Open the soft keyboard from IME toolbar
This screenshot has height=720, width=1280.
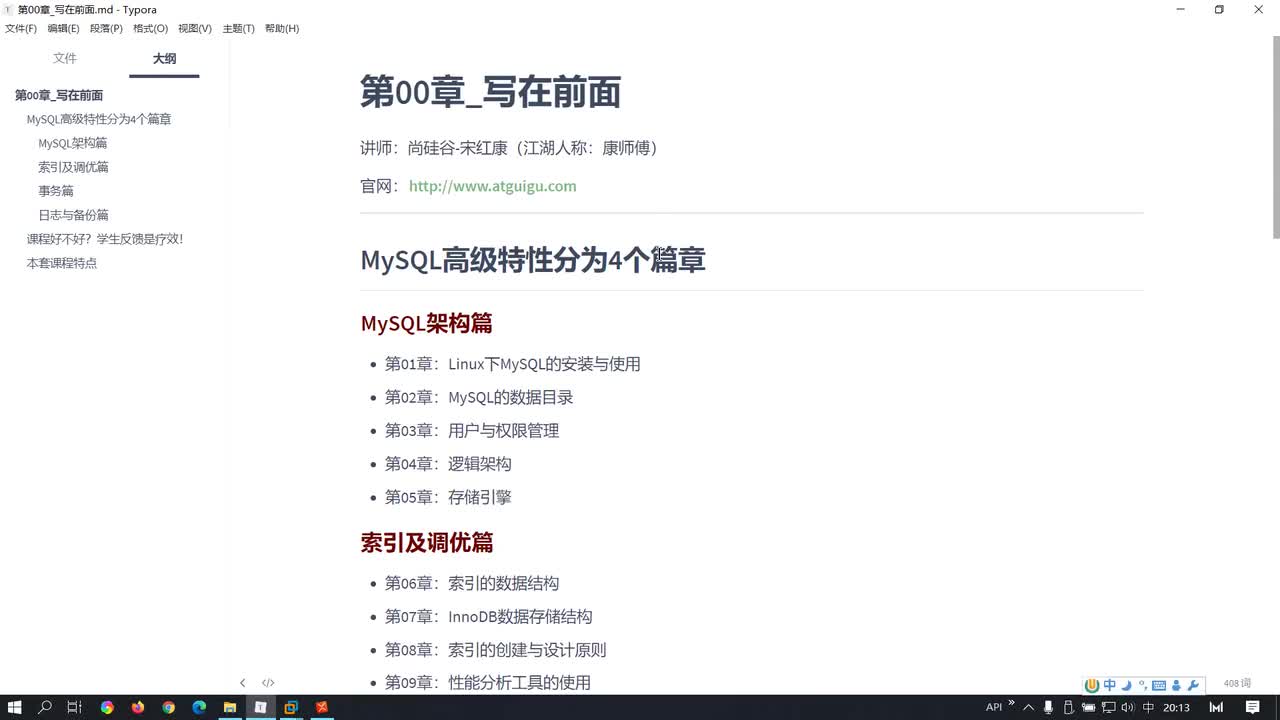click(x=1159, y=685)
